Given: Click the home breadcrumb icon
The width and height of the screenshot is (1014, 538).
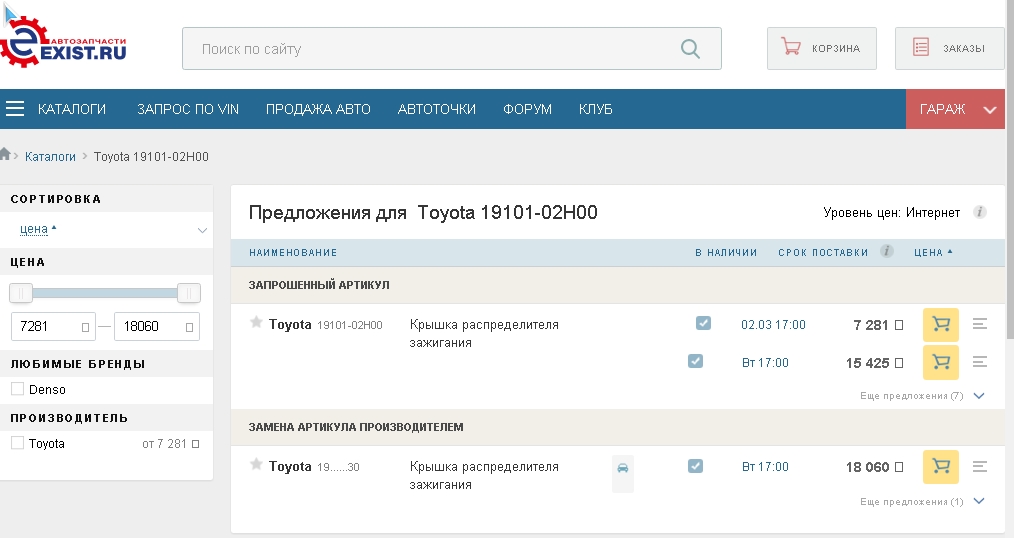Looking at the screenshot, I should tap(6, 155).
